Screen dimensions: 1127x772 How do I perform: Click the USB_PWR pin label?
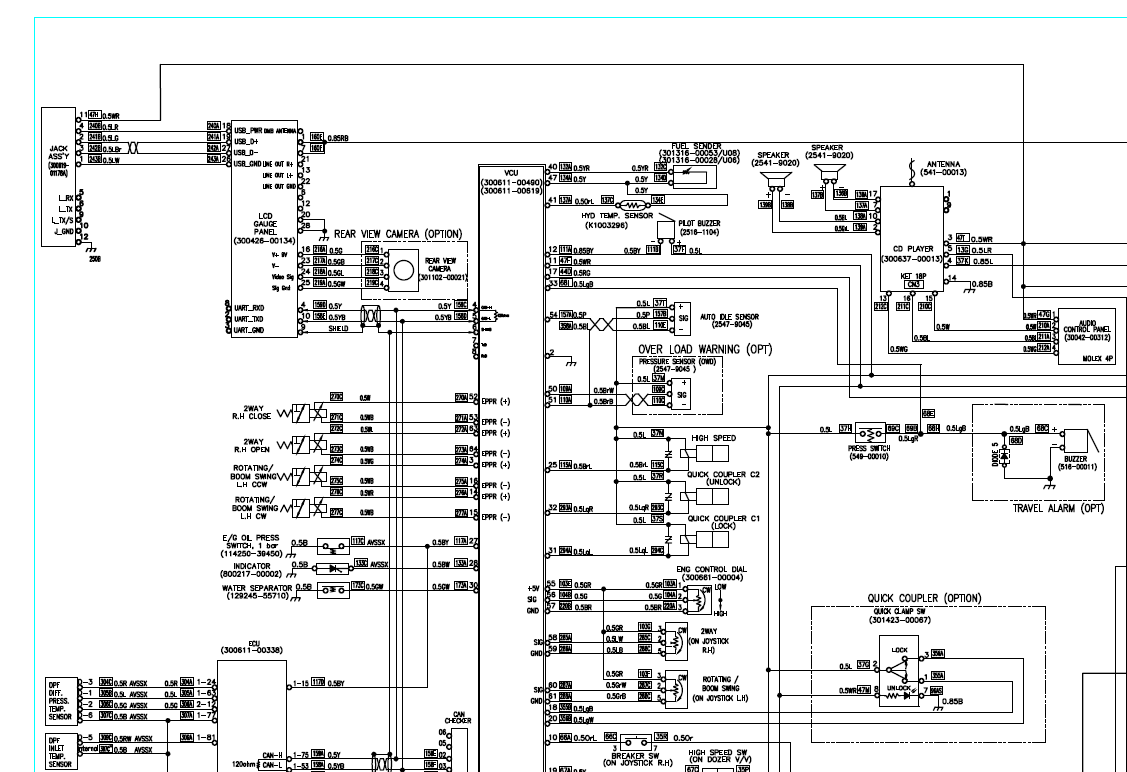click(248, 130)
